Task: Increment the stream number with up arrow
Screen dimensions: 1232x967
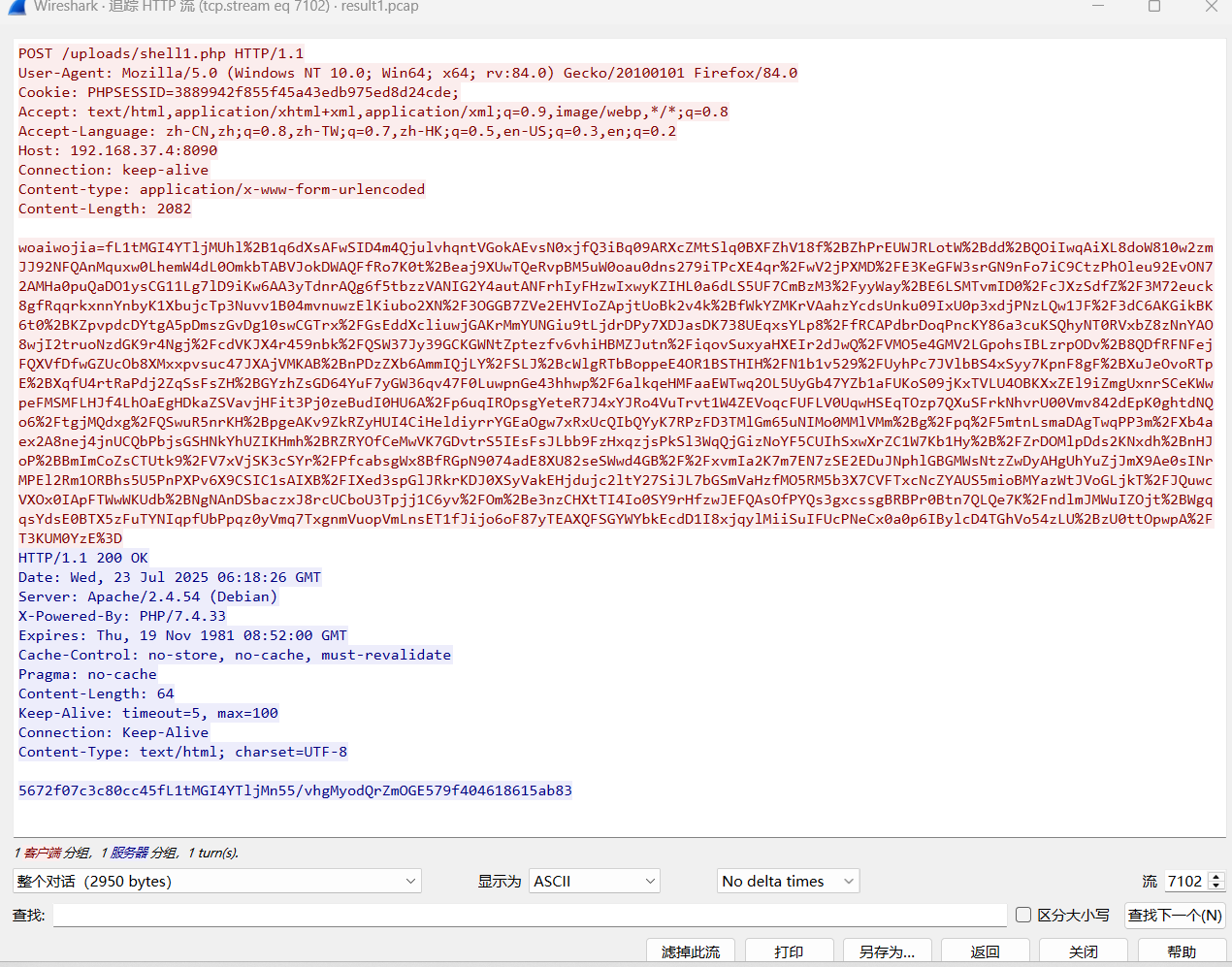Action: click(x=1216, y=876)
